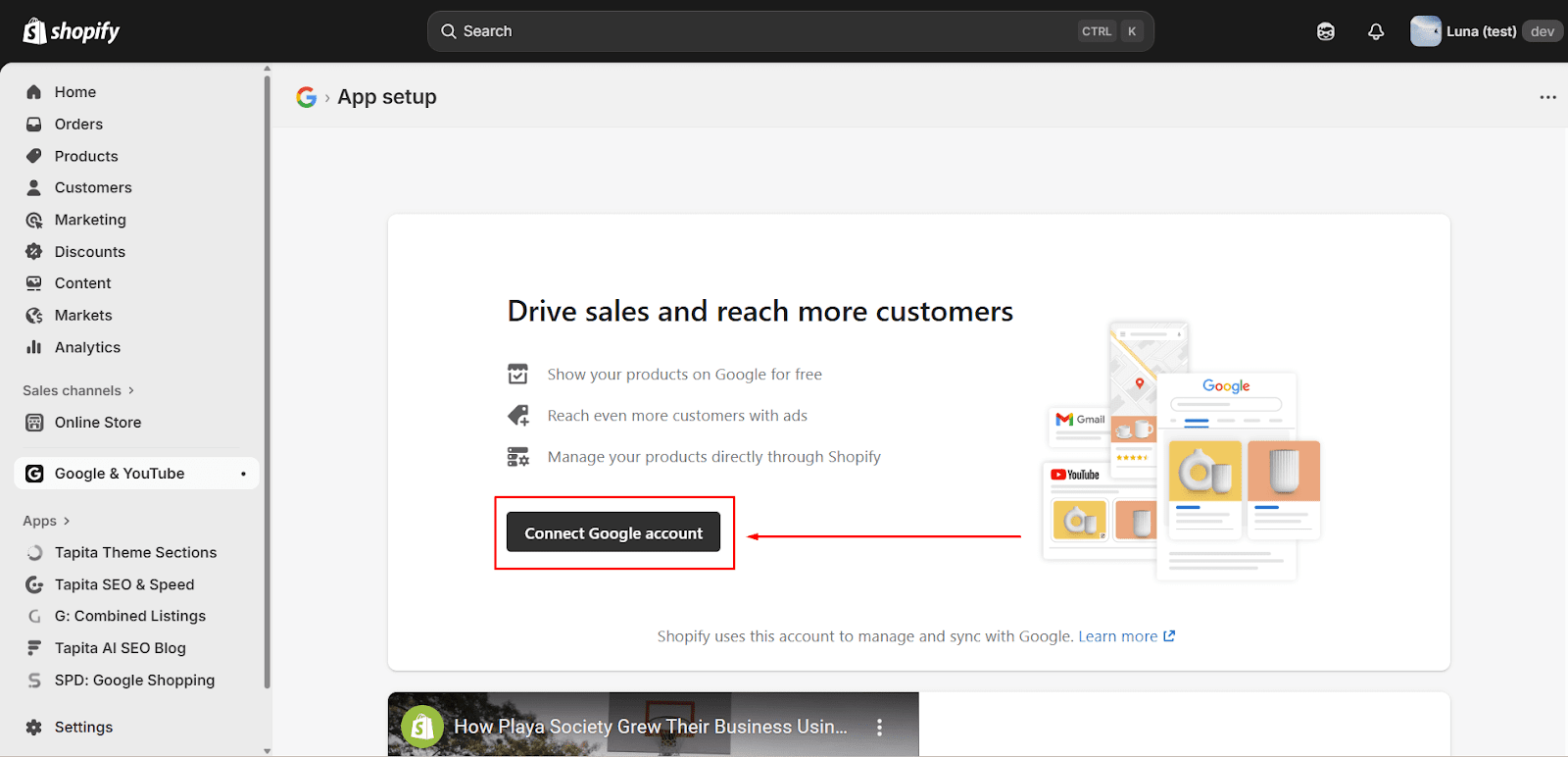1568x757 pixels.
Task: Open Tapita Theme Sections app
Action: pyautogui.click(x=137, y=553)
